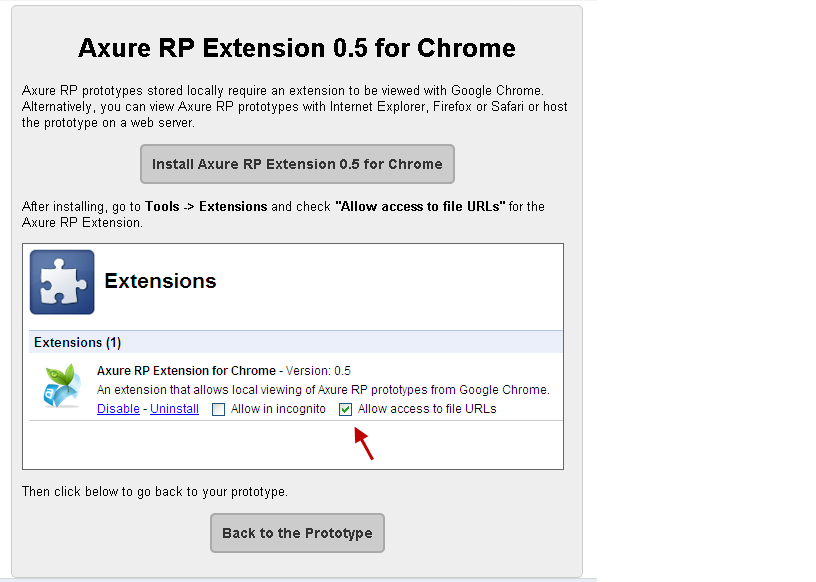The width and height of the screenshot is (816, 582).
Task: Click the extension description sentence
Action: coord(323,390)
